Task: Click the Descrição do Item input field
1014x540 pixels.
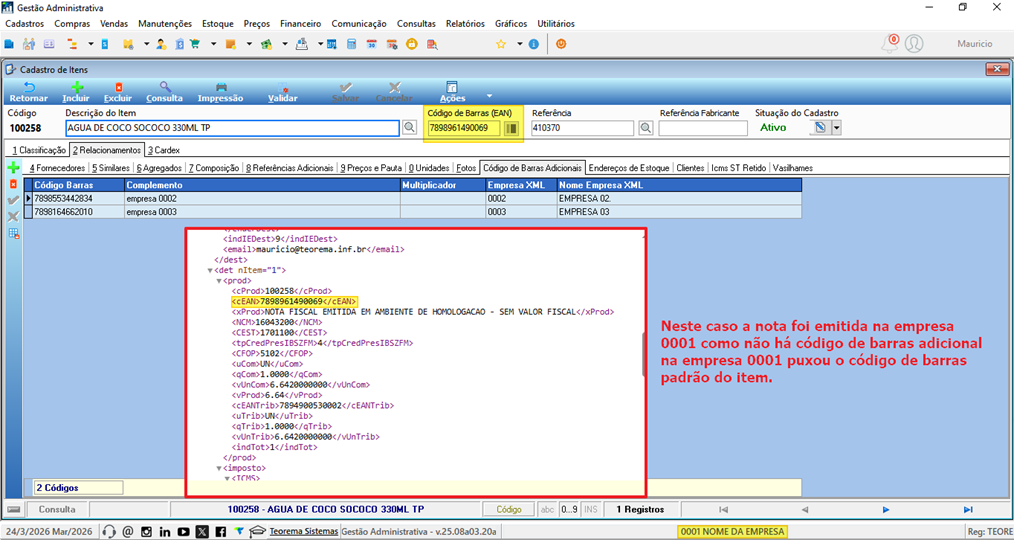Action: pyautogui.click(x=233, y=128)
